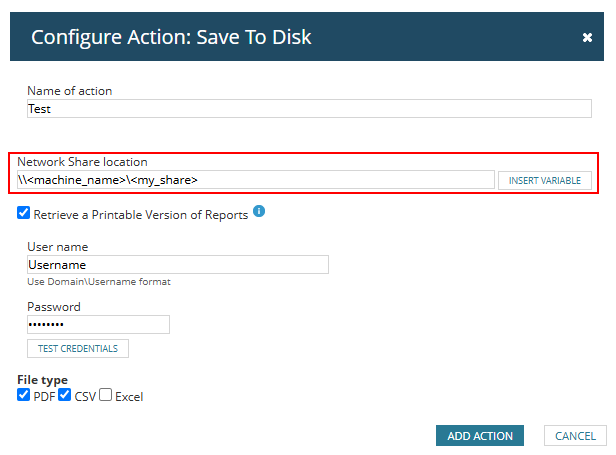Click the Password input field

coord(98,325)
